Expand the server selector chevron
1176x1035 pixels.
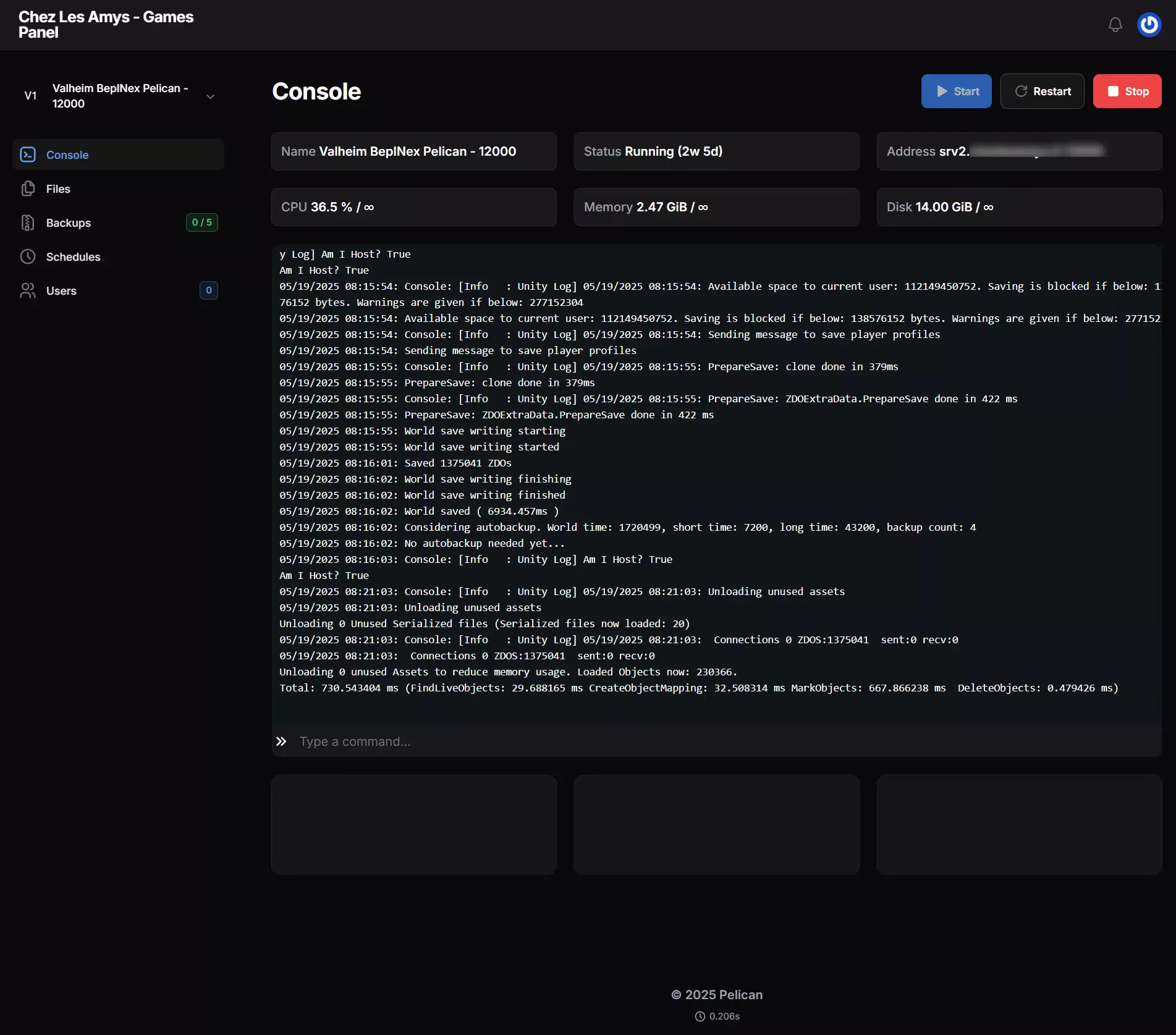pyautogui.click(x=210, y=96)
